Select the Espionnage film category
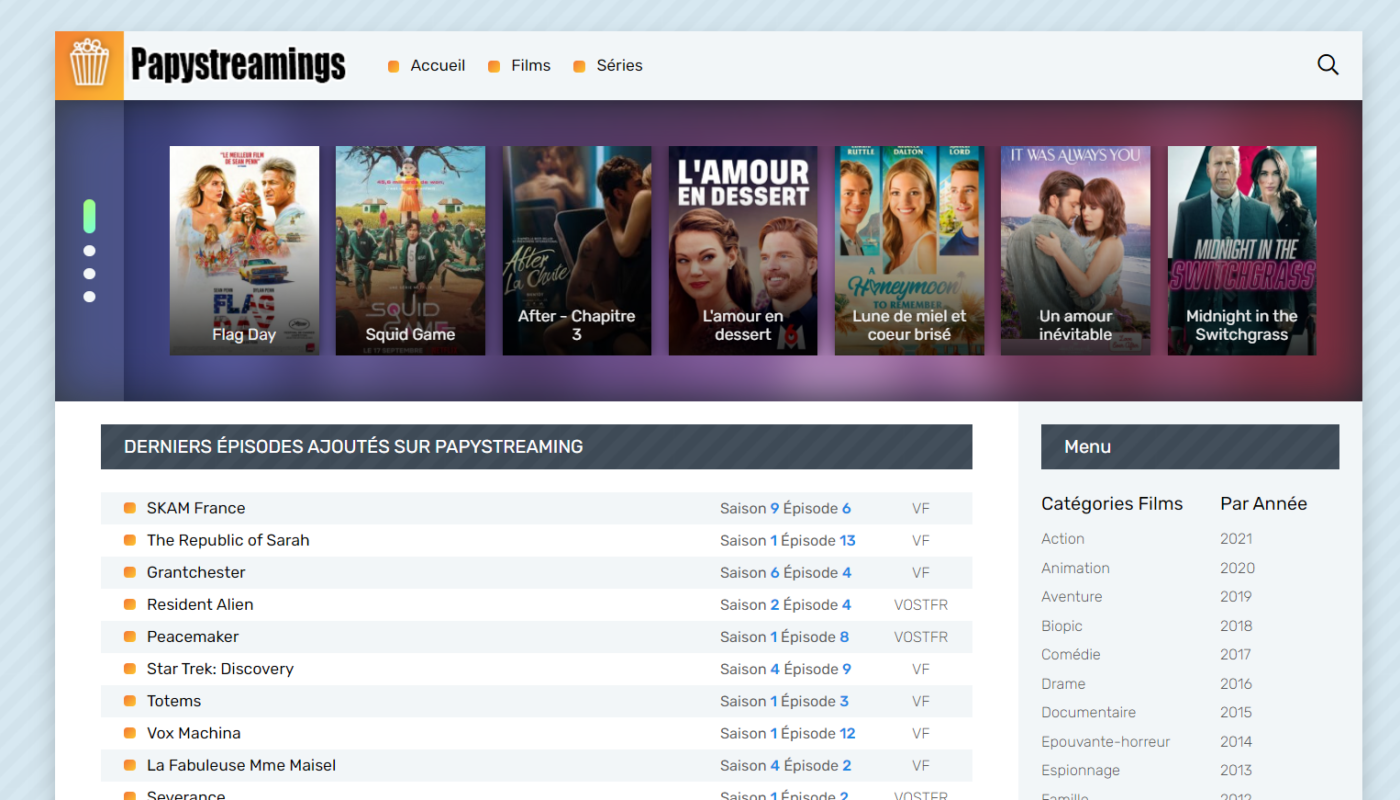The image size is (1400, 800). coord(1081,771)
